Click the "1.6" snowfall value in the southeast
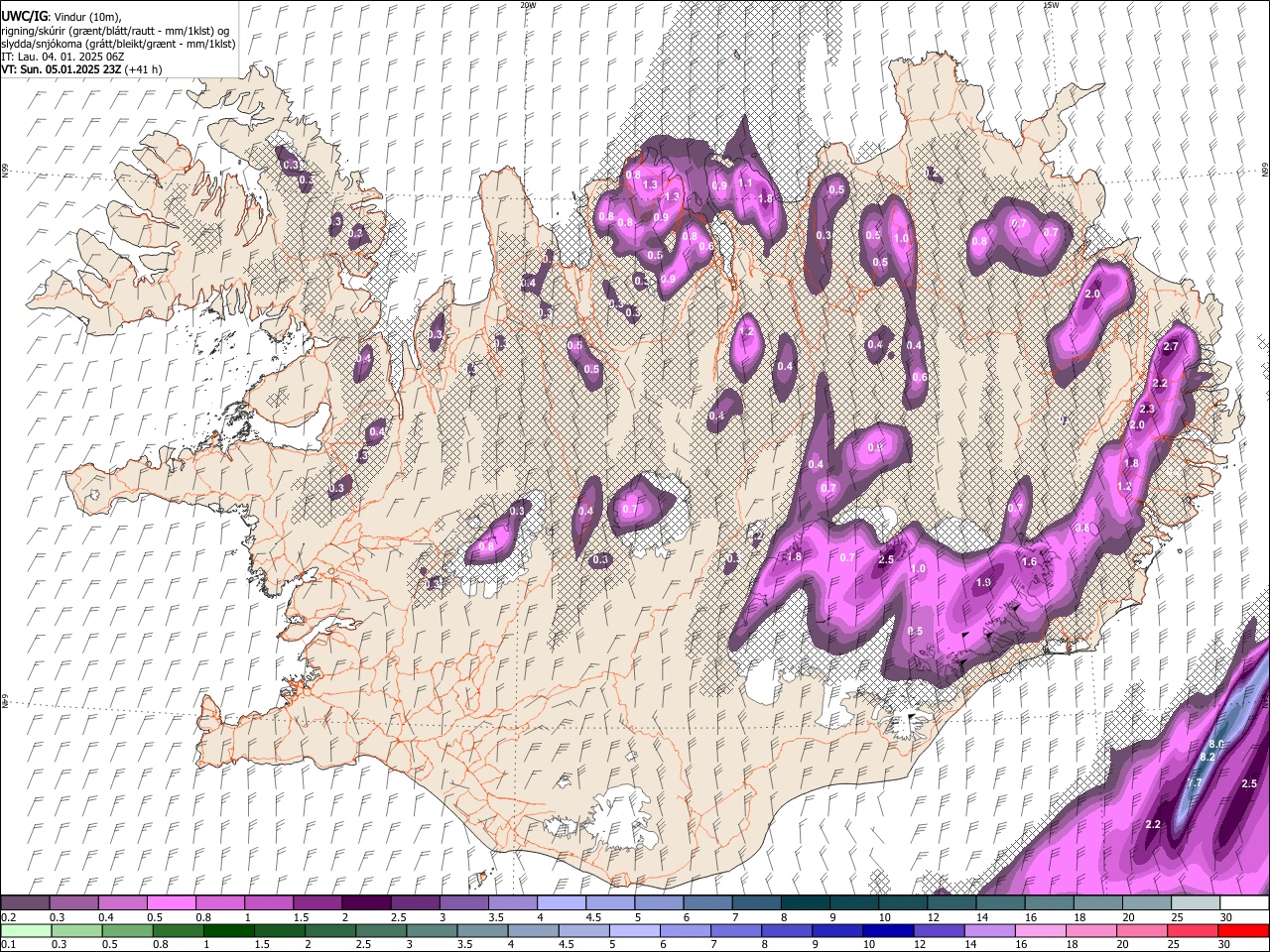The image size is (1270, 952). [1029, 562]
